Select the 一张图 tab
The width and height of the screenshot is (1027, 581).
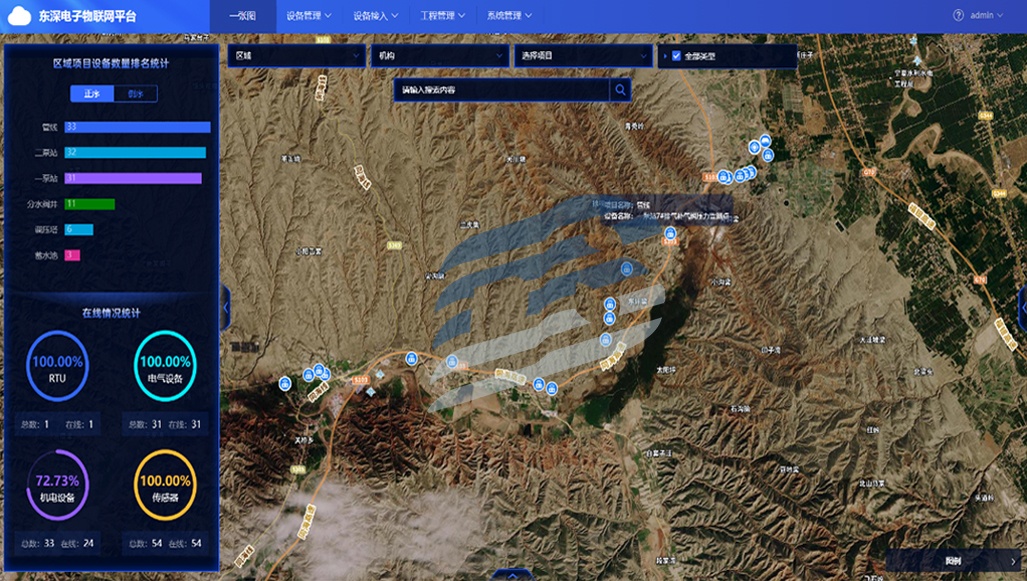(x=243, y=16)
